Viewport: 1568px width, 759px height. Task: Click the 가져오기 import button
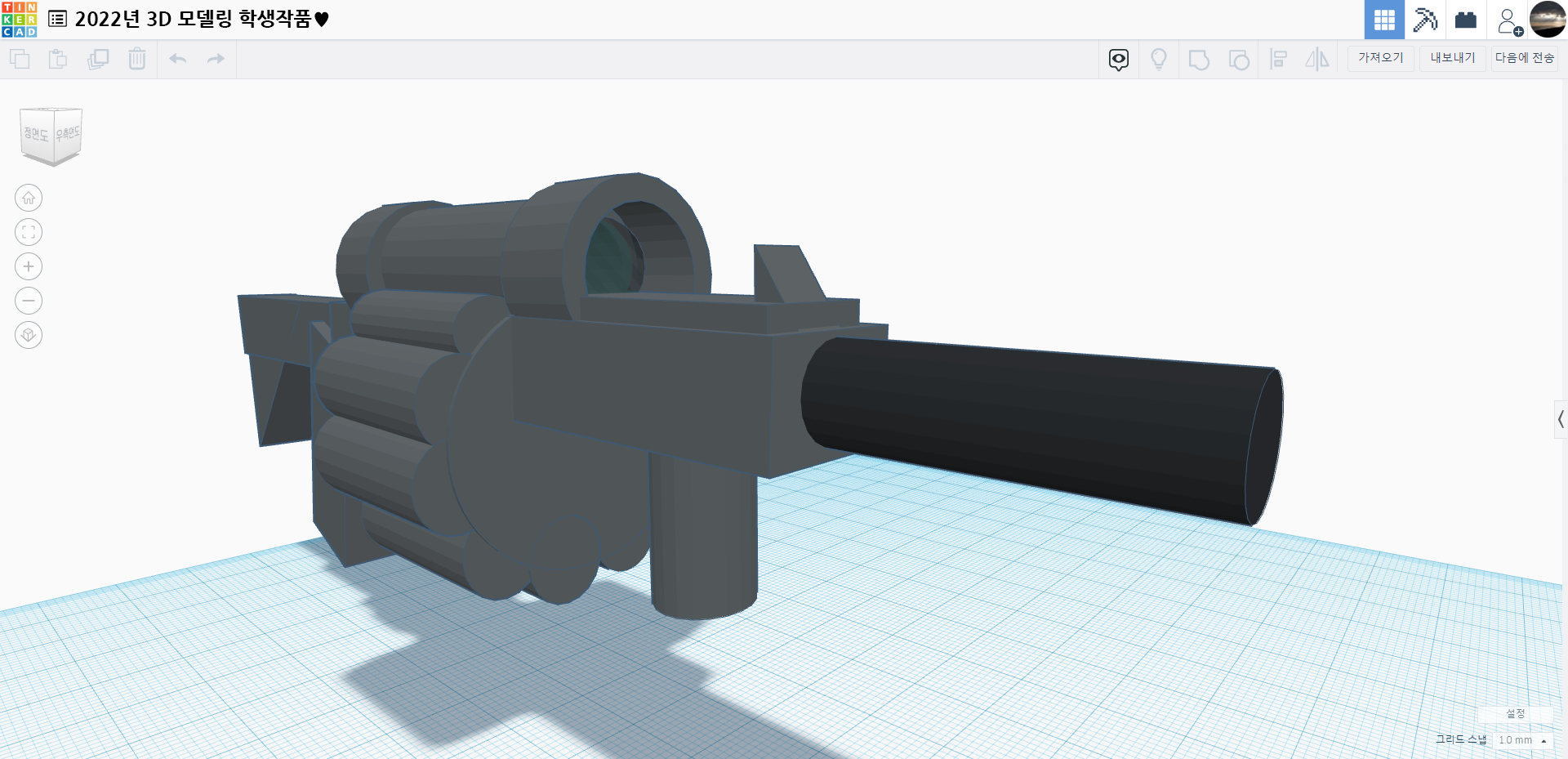pos(1381,58)
